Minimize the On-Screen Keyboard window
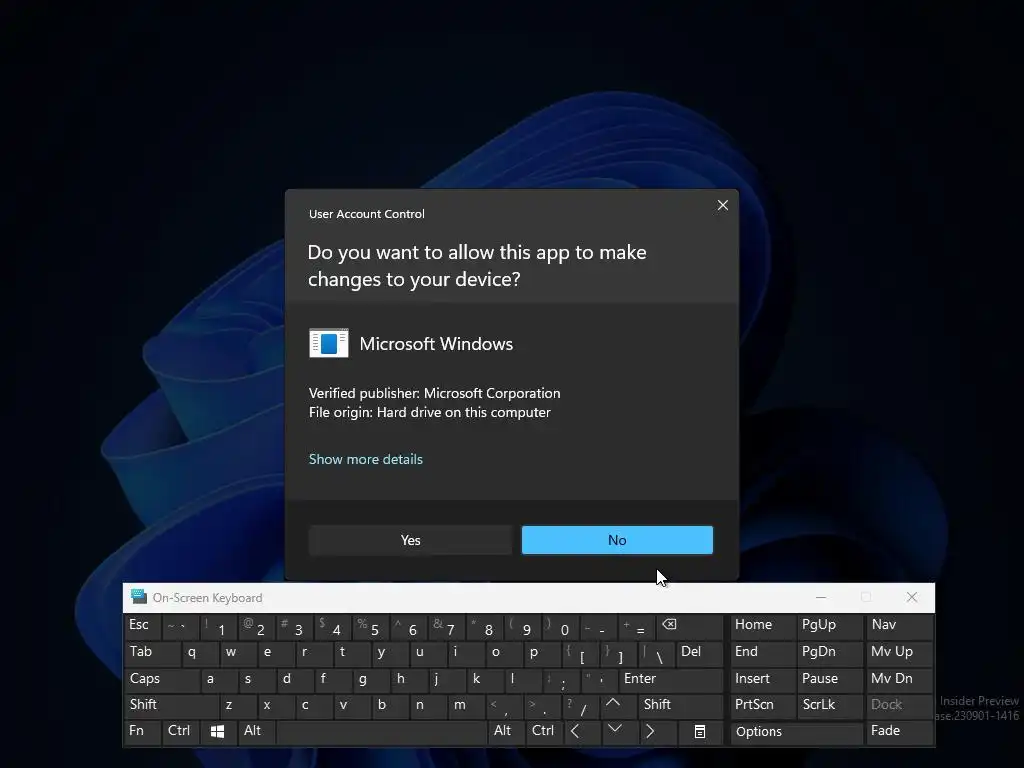Image resolution: width=1024 pixels, height=768 pixels. (x=821, y=597)
